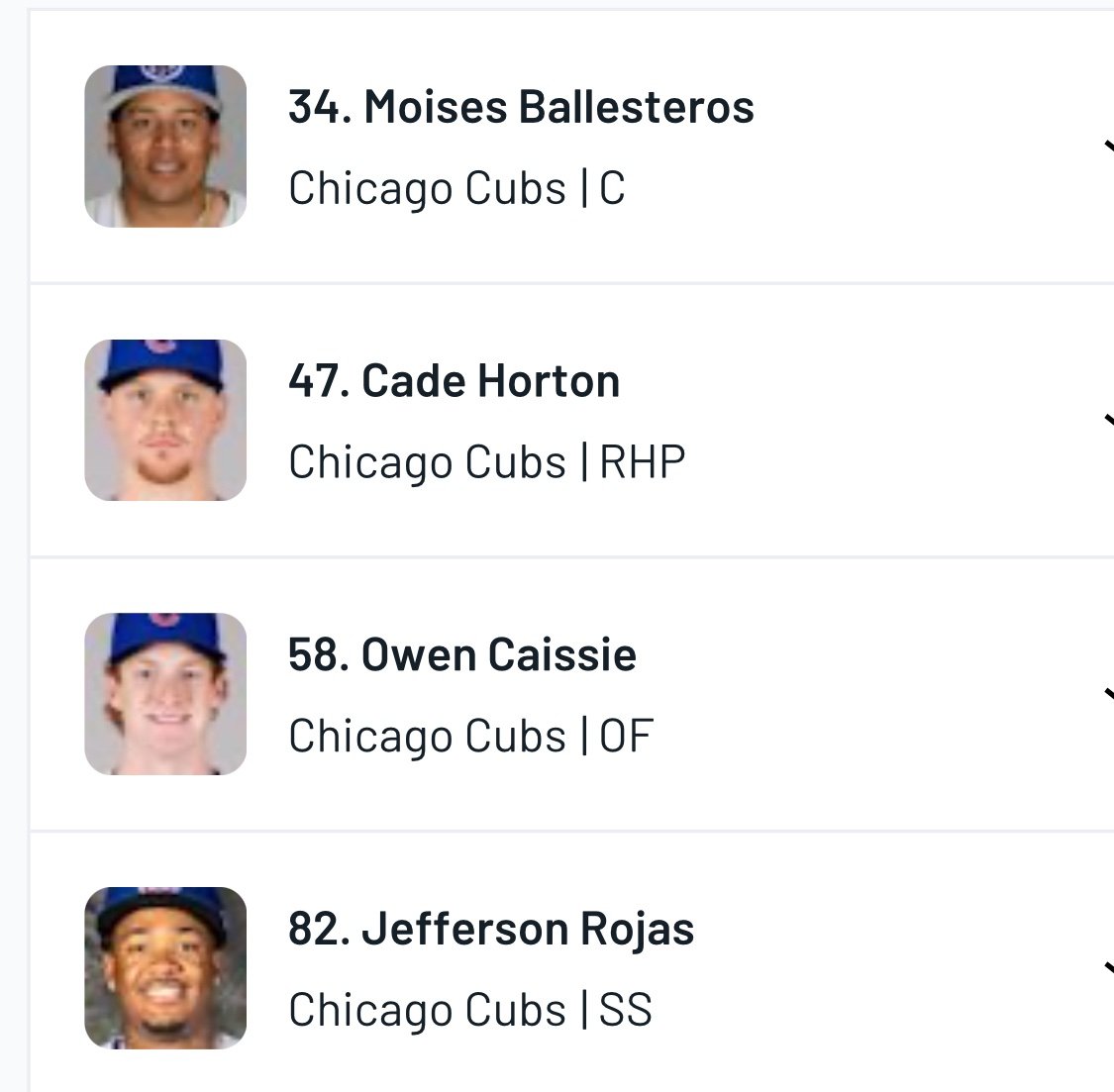The image size is (1114, 1092).
Task: Select the OF position label
Action: pos(626,736)
